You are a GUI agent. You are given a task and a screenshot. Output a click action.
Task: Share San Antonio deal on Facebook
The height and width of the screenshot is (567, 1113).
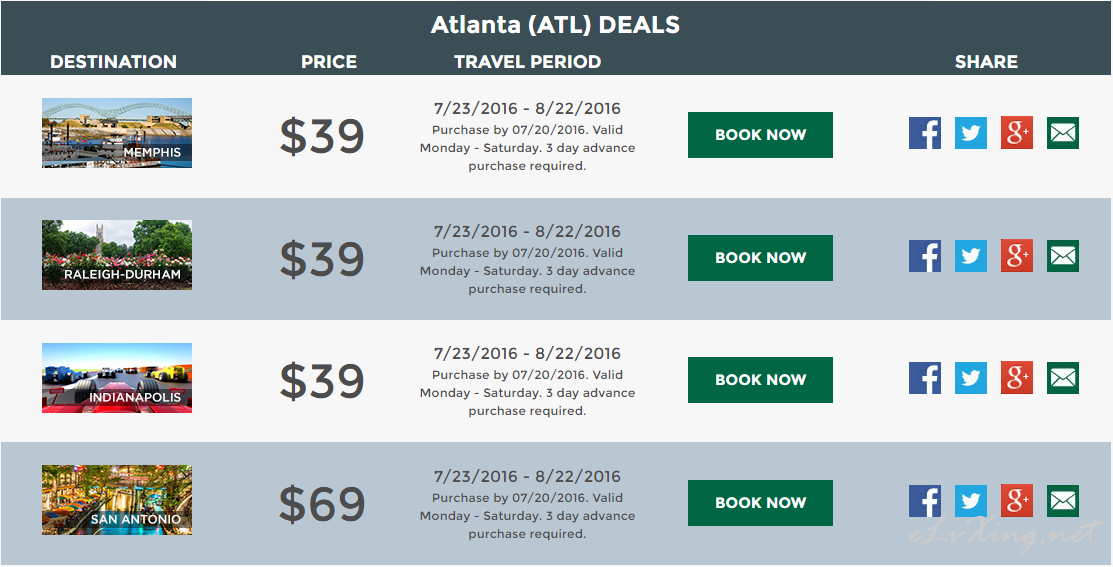click(925, 501)
